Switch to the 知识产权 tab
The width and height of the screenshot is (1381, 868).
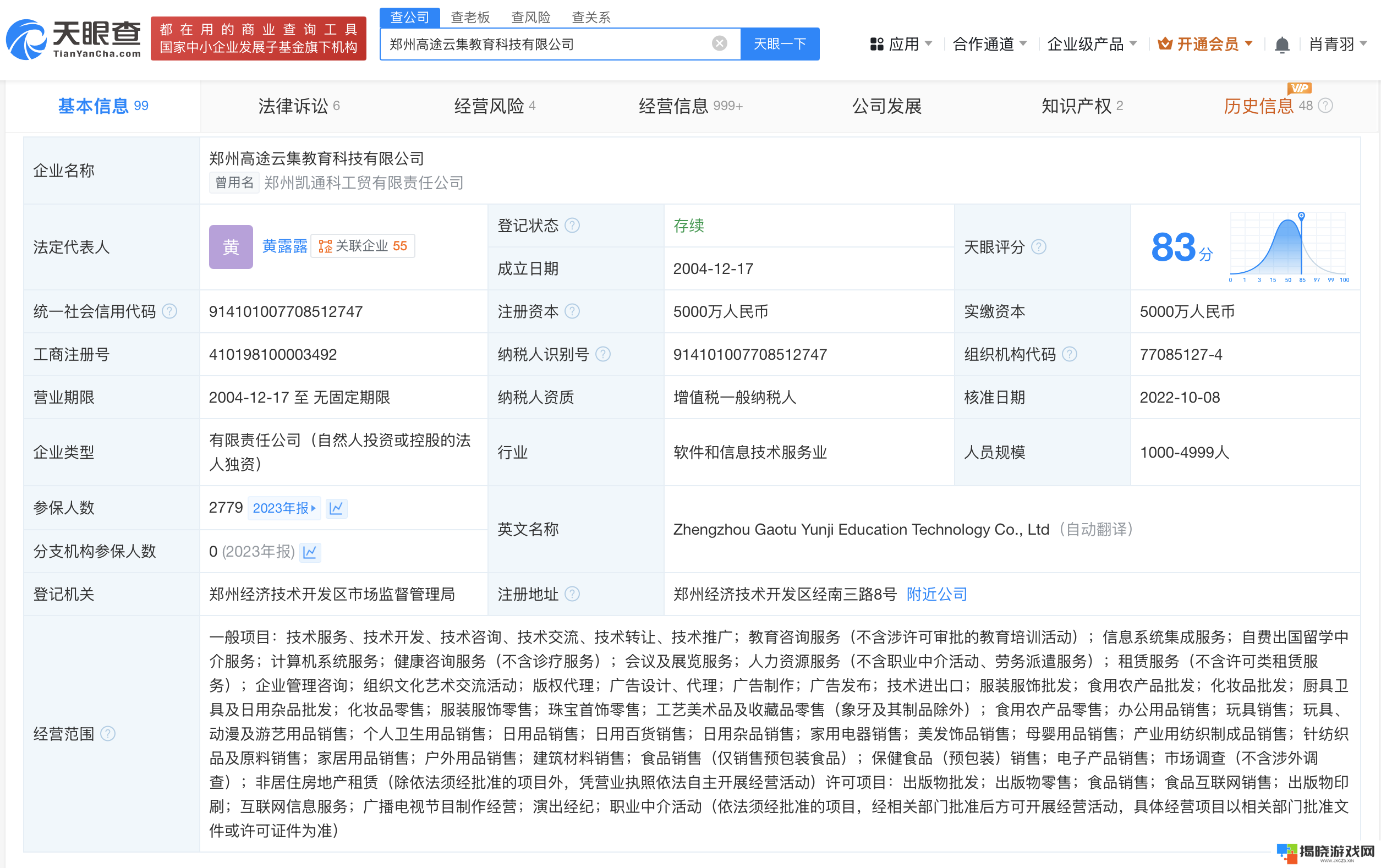pyautogui.click(x=1082, y=106)
